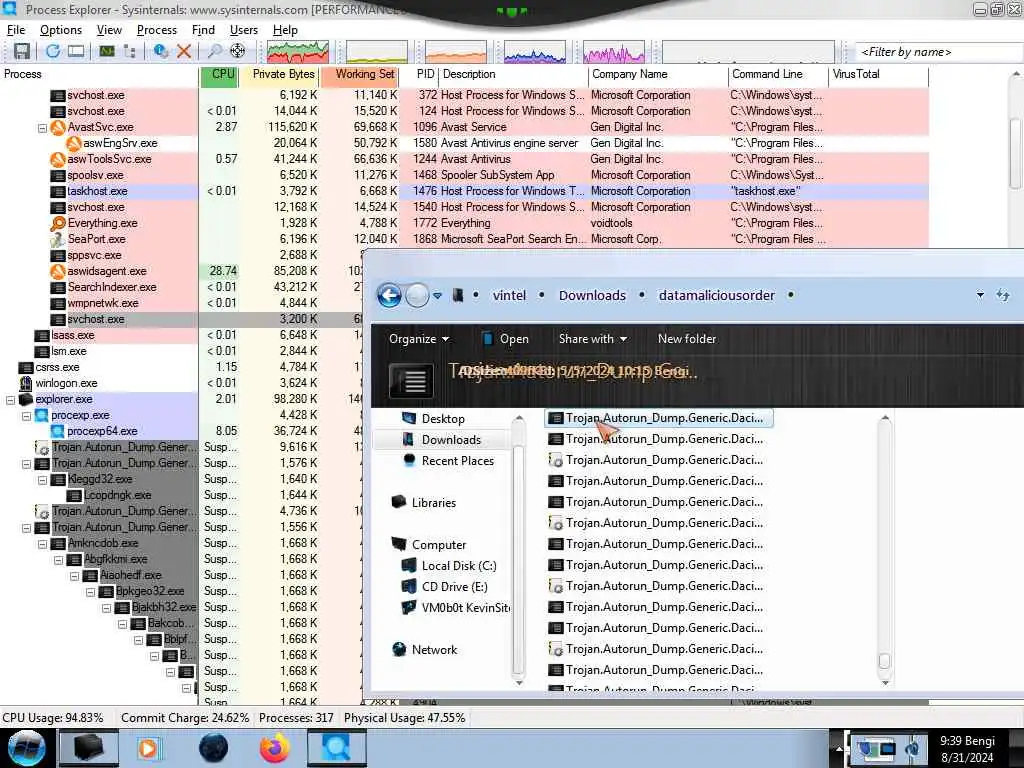Select the aswidsagent.exe process icon
Screen dimensions: 1024x768
click(x=58, y=271)
